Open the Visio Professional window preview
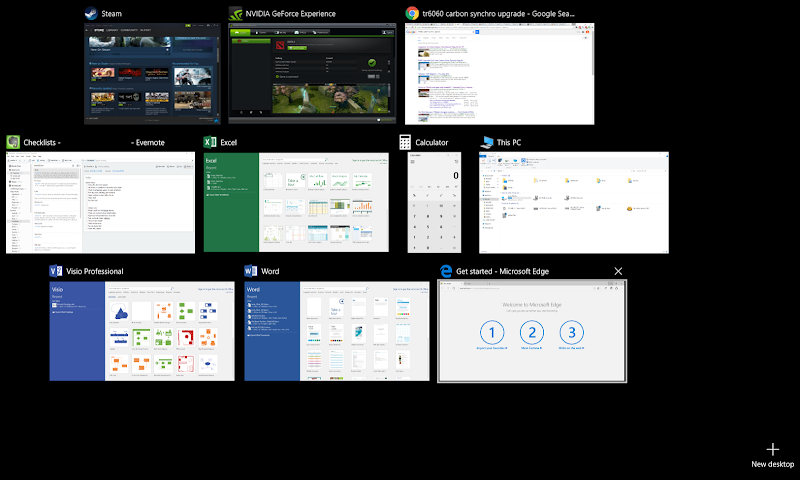 (142, 331)
